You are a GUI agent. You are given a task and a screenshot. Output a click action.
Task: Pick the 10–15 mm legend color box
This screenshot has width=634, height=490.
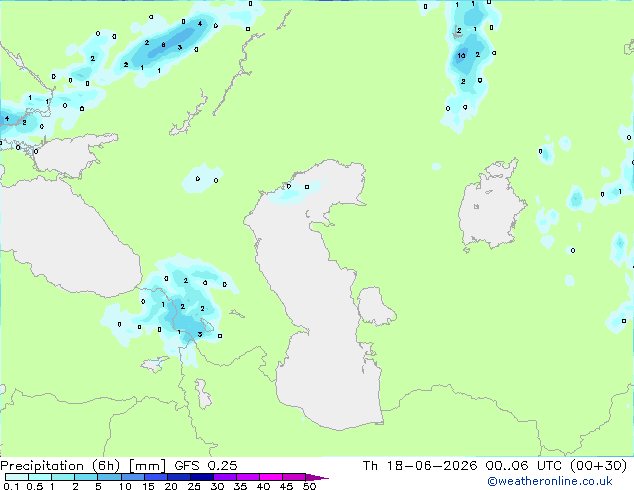[x=132, y=477]
